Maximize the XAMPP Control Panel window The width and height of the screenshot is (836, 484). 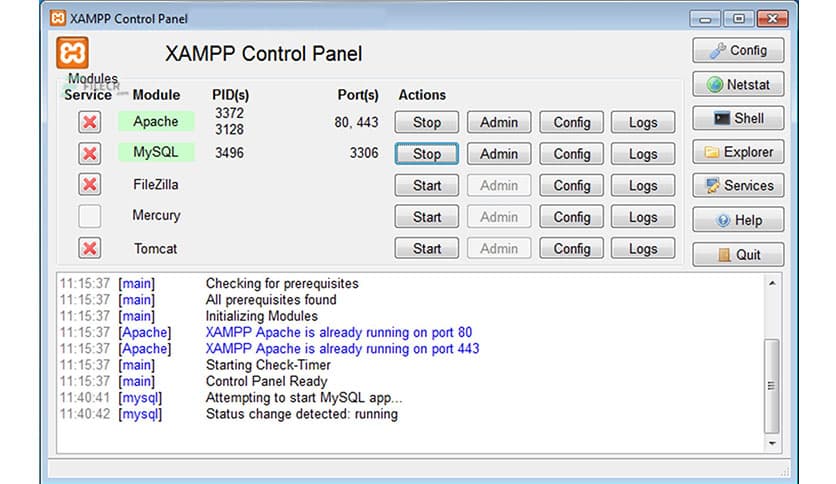pos(738,19)
